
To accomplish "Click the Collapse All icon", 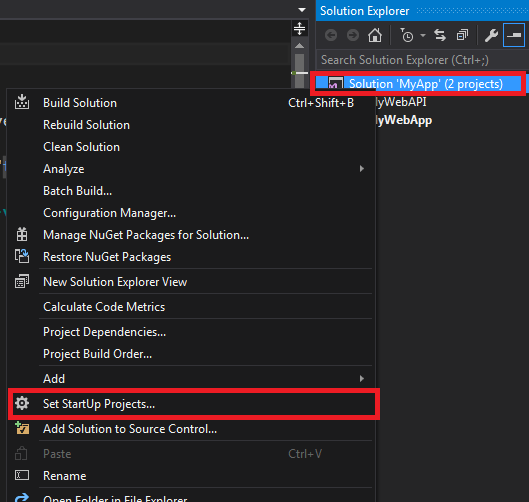I will 462,35.
